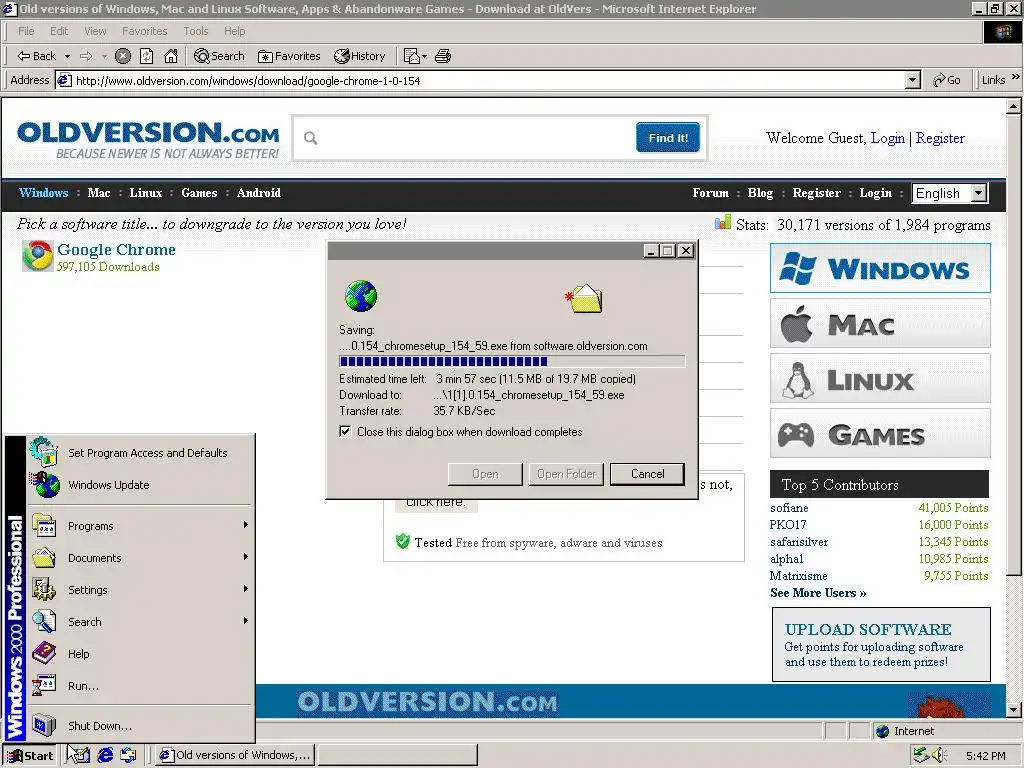Click the Go button beside address bar
Screen dimensions: 1024x768
[x=947, y=80]
